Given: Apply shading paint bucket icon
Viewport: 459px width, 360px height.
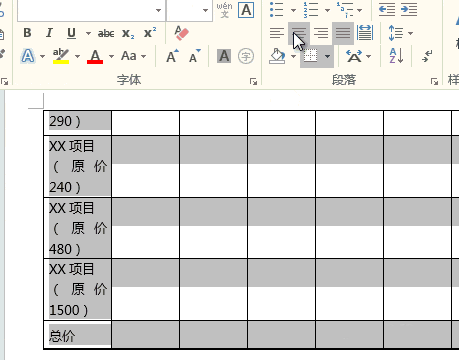Looking at the screenshot, I should 277,56.
